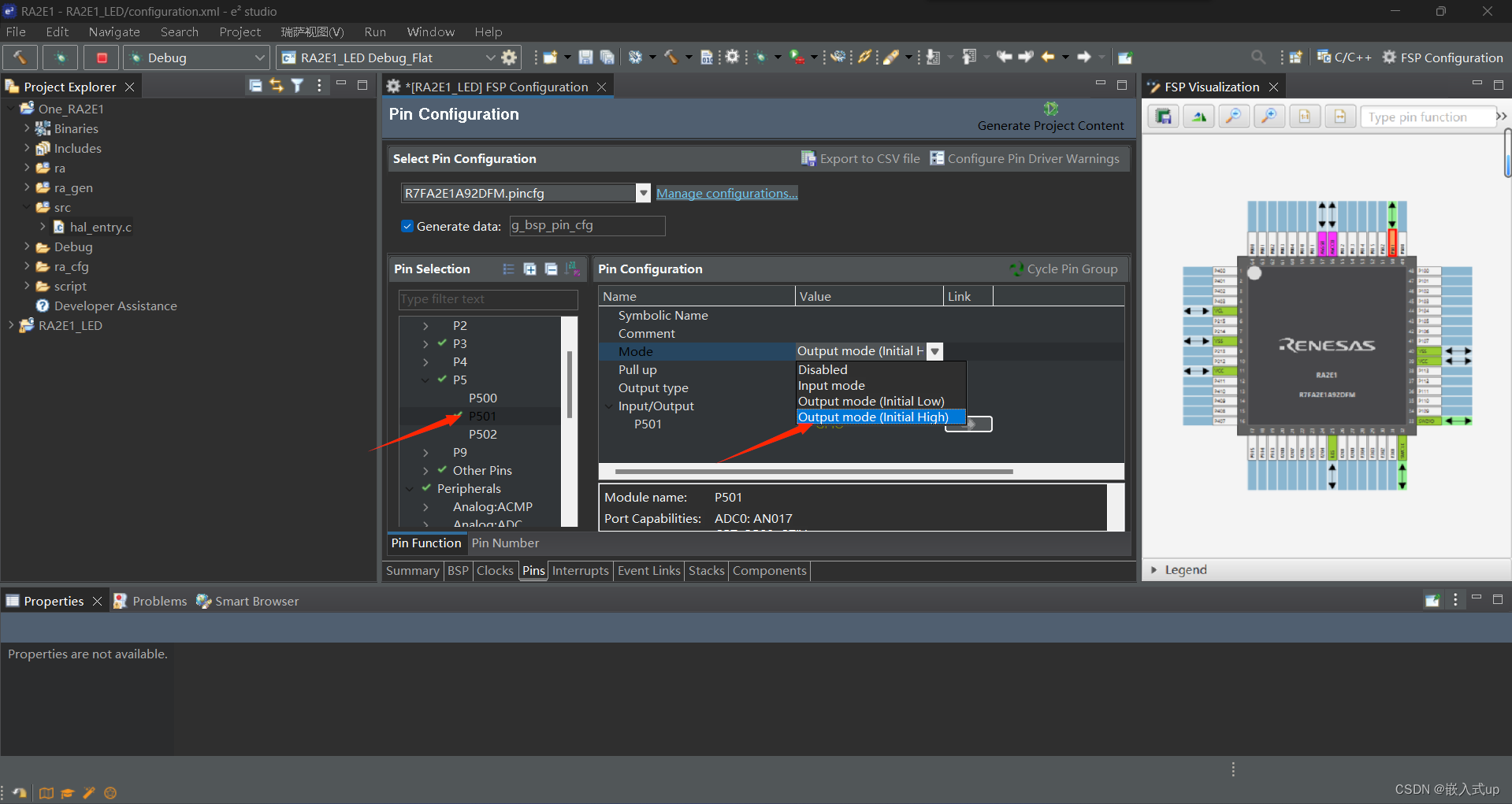The image size is (1512, 804).
Task: Select the P502 pin item
Action: pyautogui.click(x=482, y=434)
